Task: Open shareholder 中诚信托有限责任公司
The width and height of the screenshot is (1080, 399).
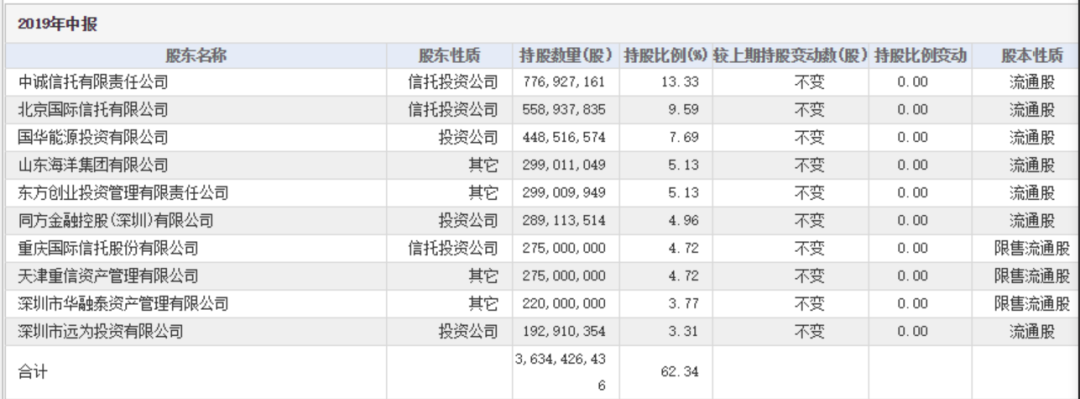Action: [x=93, y=83]
